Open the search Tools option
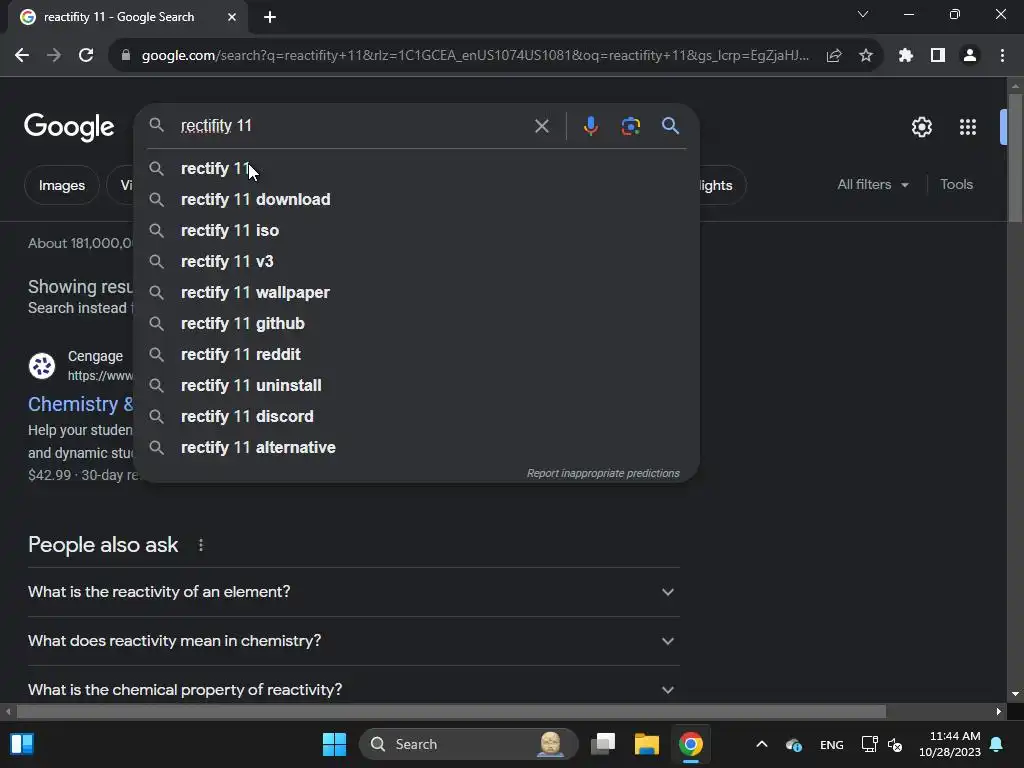 point(956,185)
